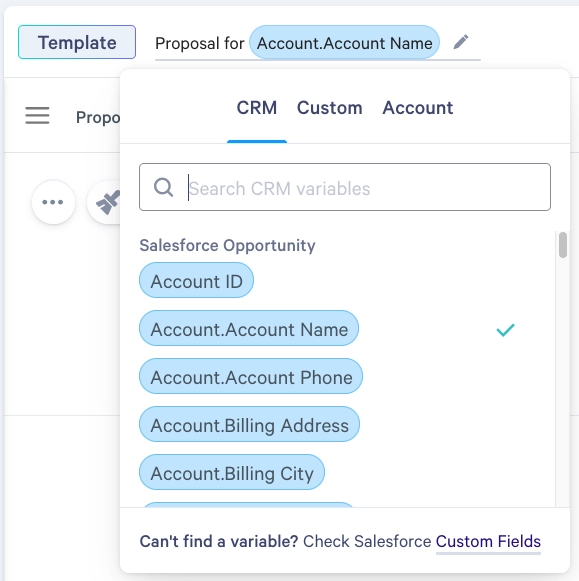This screenshot has width=579, height=581.
Task: Click the teal checkmark next to Account Name
Action: coord(506,329)
